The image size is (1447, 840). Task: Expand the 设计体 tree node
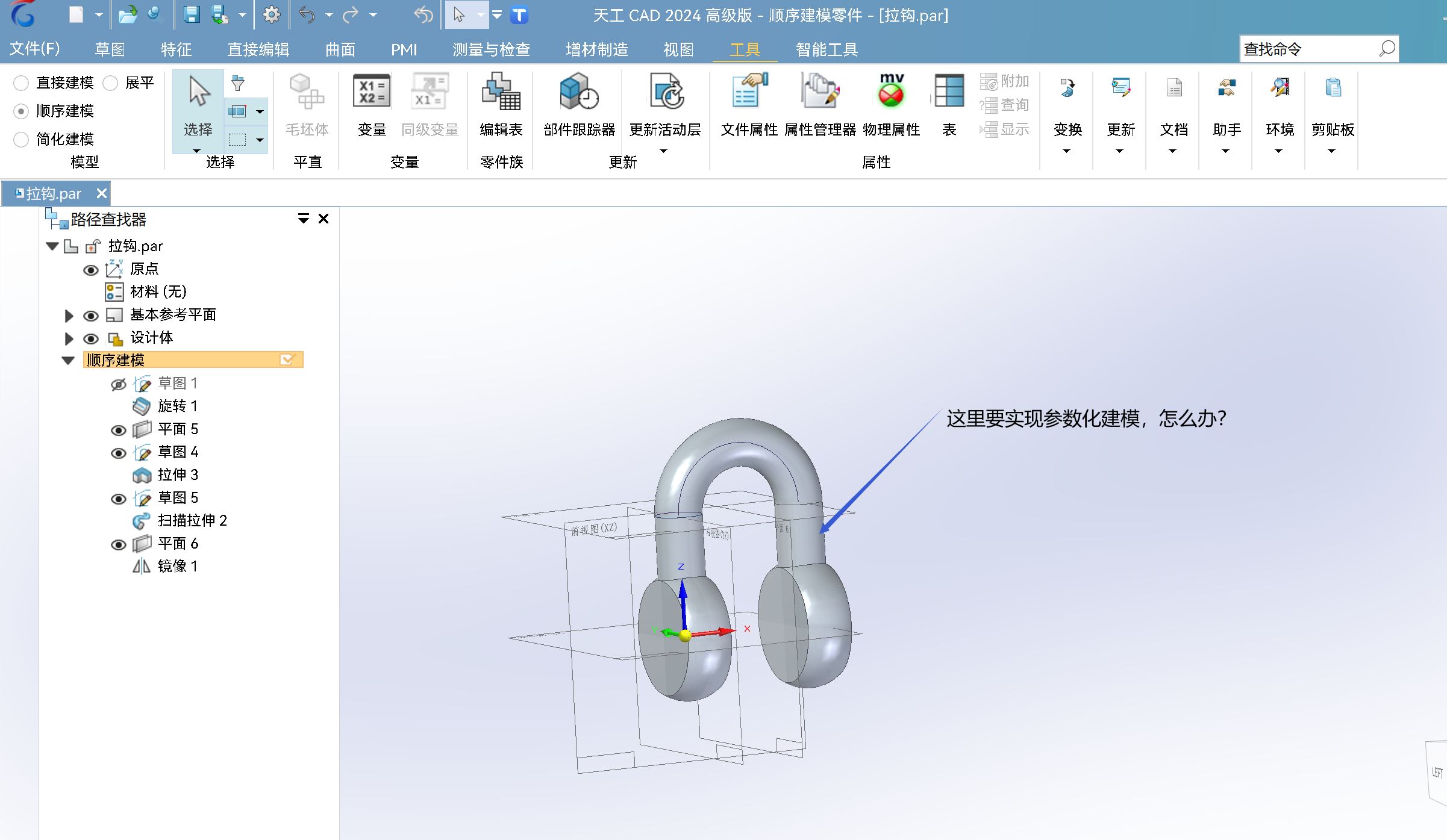[x=69, y=338]
